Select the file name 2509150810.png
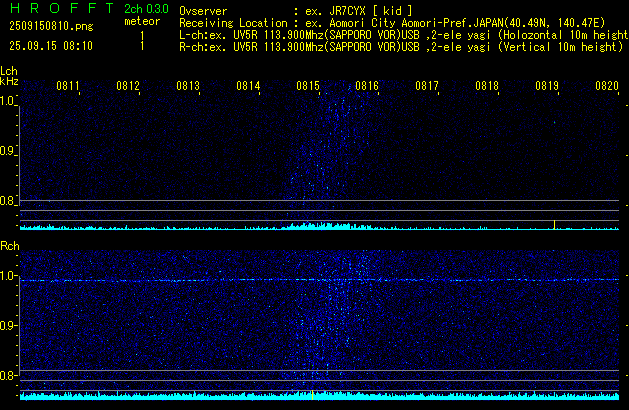 point(51,26)
